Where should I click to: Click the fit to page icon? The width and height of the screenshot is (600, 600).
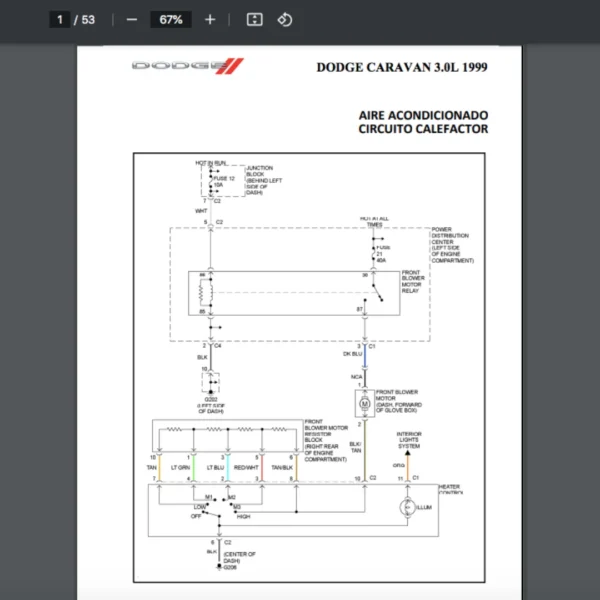pos(254,19)
